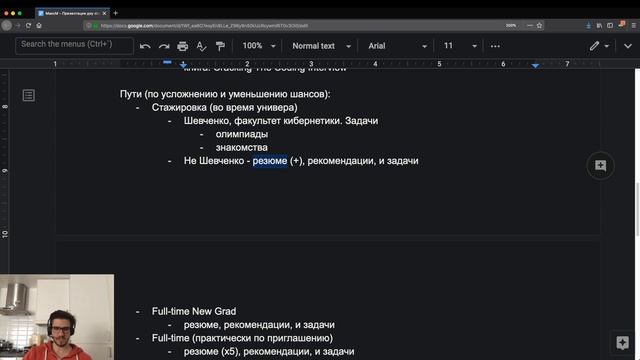Click the word олимпиады

[242, 134]
